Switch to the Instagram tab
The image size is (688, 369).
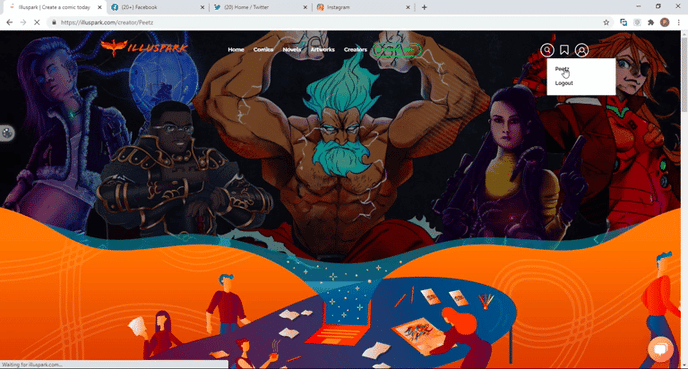[x=363, y=7]
